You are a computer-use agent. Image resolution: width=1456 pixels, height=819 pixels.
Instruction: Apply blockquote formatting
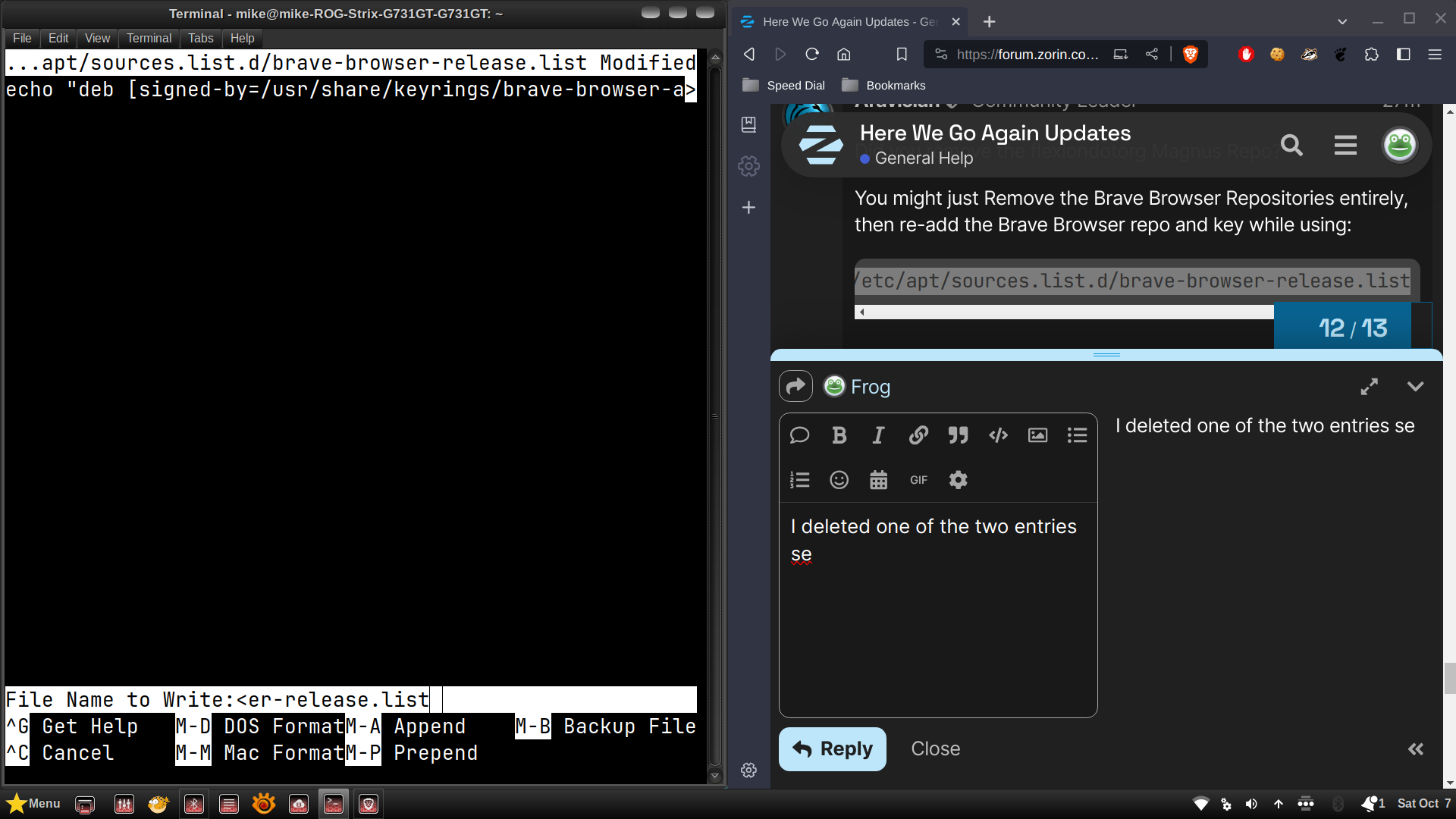pyautogui.click(x=958, y=435)
